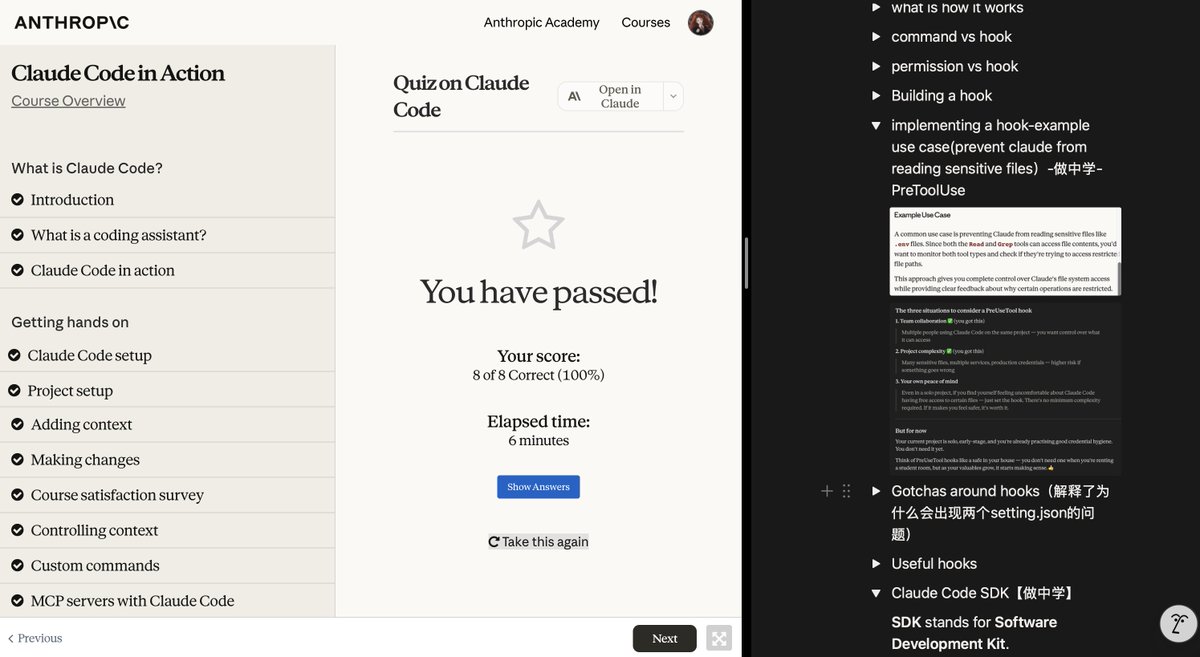Click the check mark beside Adding context
Screen dimensions: 1200x657
pos(17,424)
